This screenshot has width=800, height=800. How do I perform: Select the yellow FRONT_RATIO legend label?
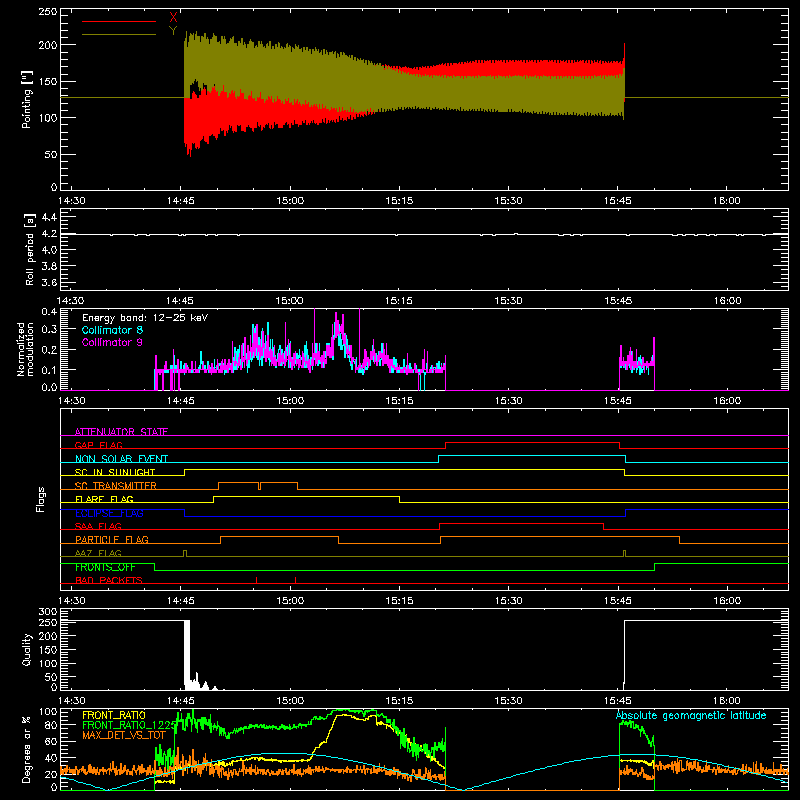[114, 715]
